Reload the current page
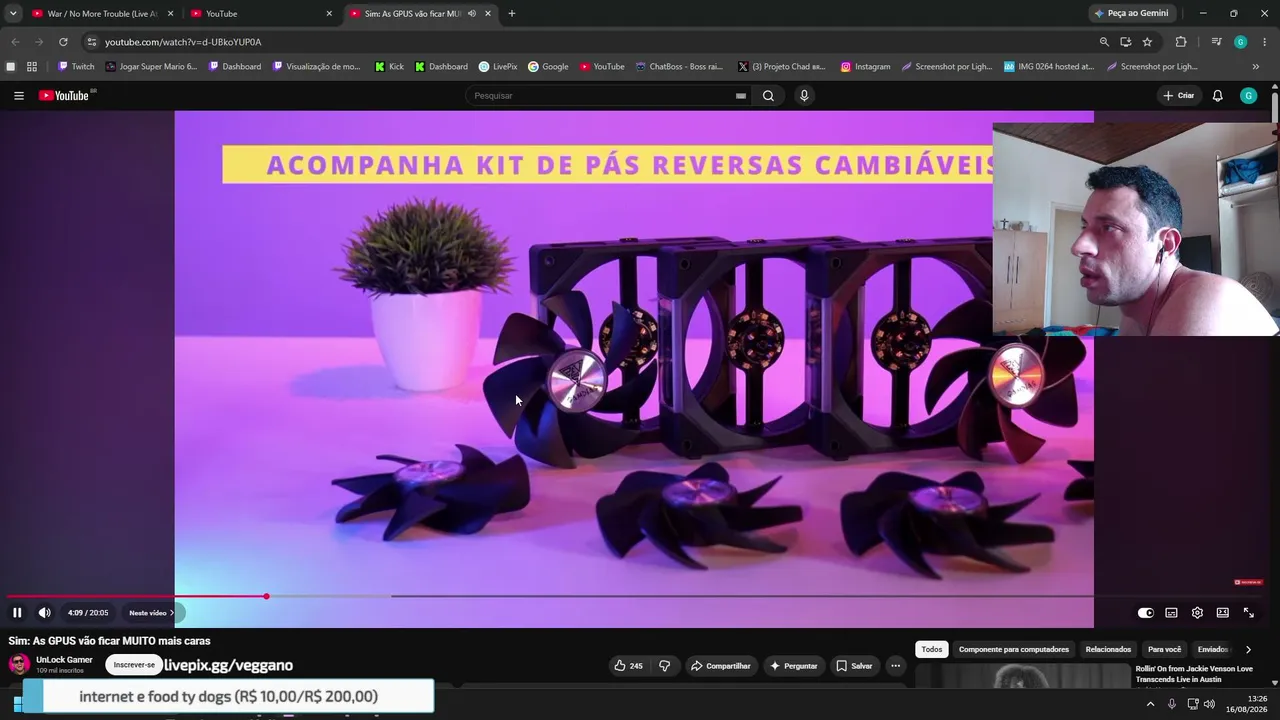Image resolution: width=1280 pixels, height=720 pixels. coord(63,42)
